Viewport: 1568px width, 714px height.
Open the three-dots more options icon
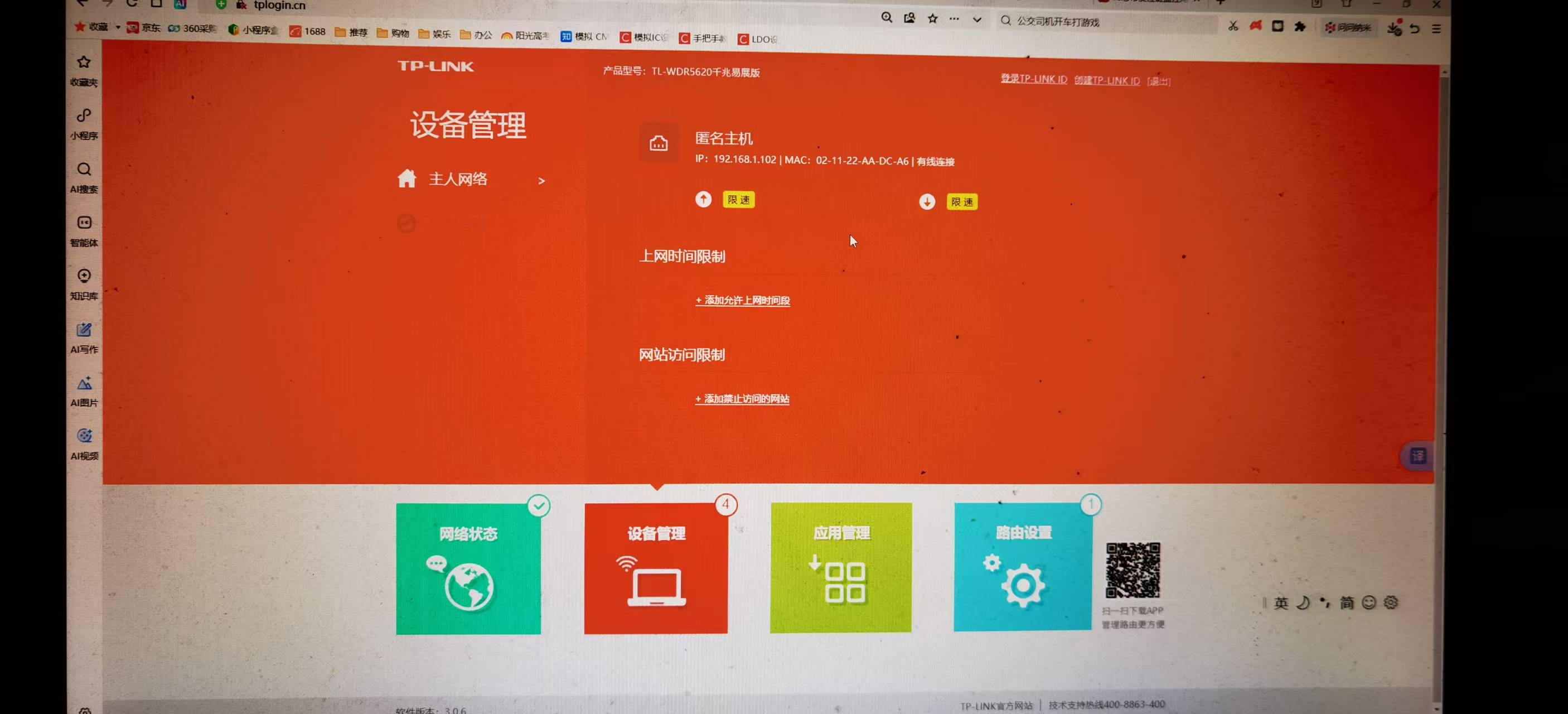[954, 19]
